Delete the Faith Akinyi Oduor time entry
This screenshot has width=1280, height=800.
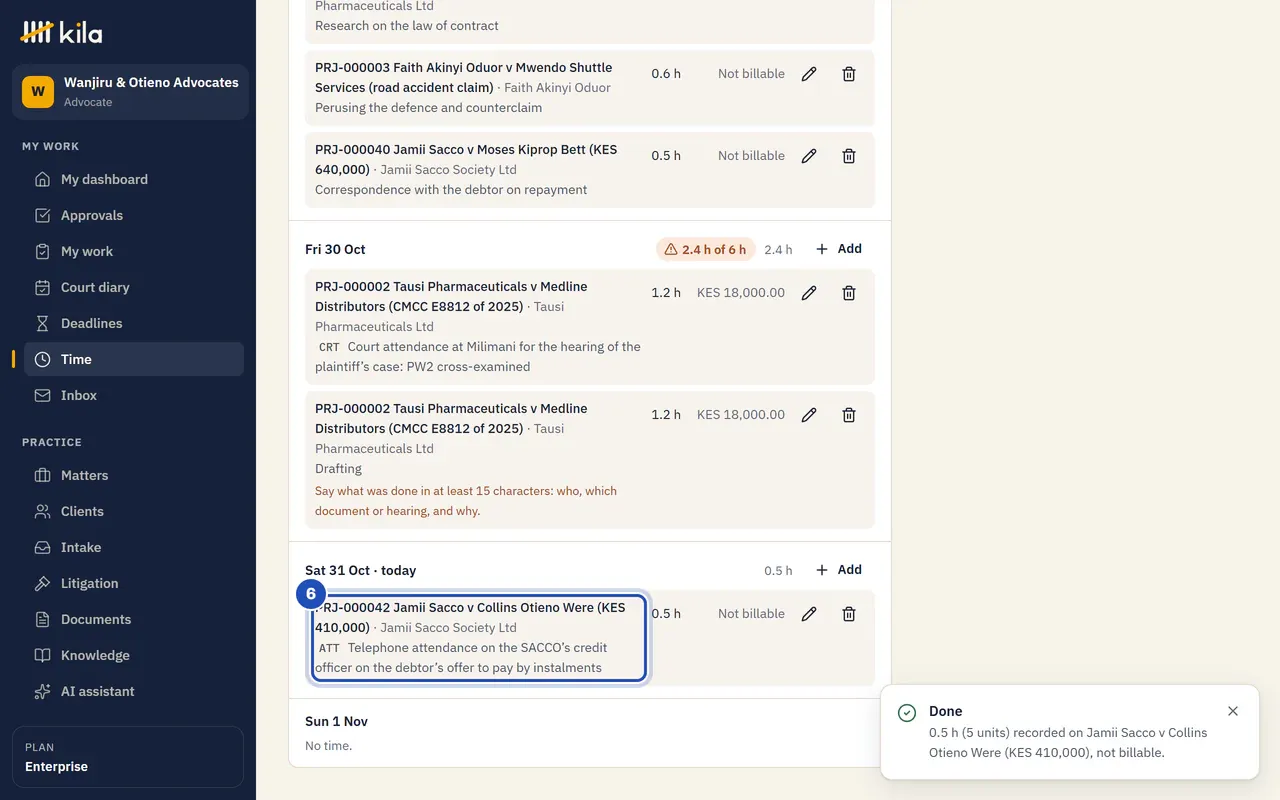(x=849, y=74)
